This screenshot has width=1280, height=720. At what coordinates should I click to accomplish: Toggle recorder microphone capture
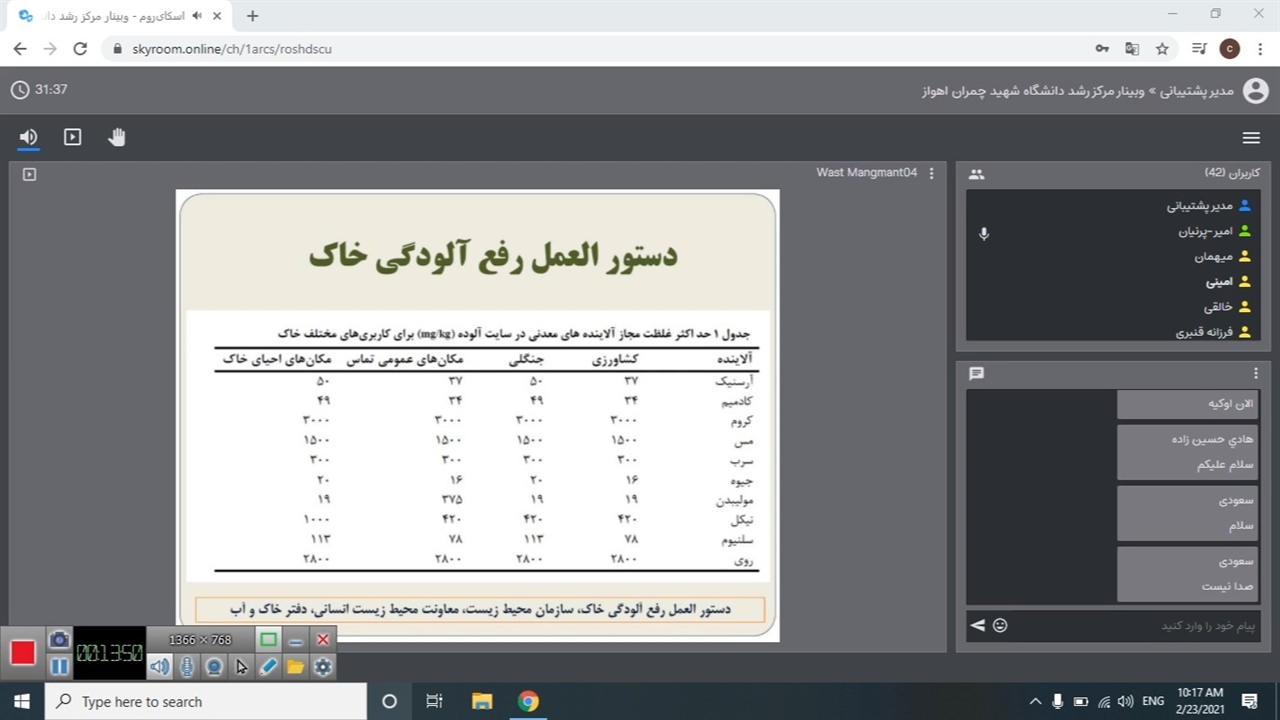(187, 666)
